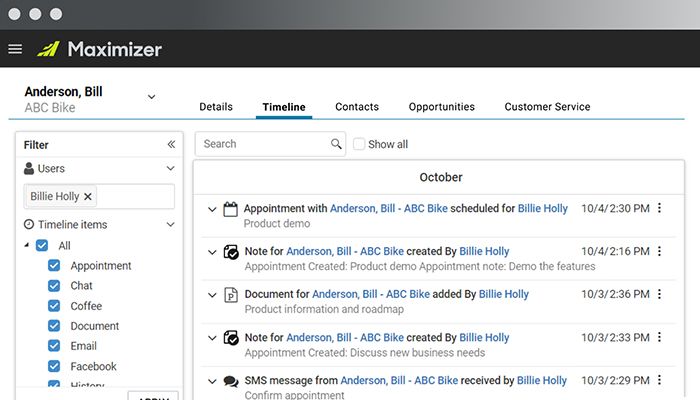Expand the 10/4/2:16 PM note entry
Screen dimensions: 700x400
(x=212, y=252)
